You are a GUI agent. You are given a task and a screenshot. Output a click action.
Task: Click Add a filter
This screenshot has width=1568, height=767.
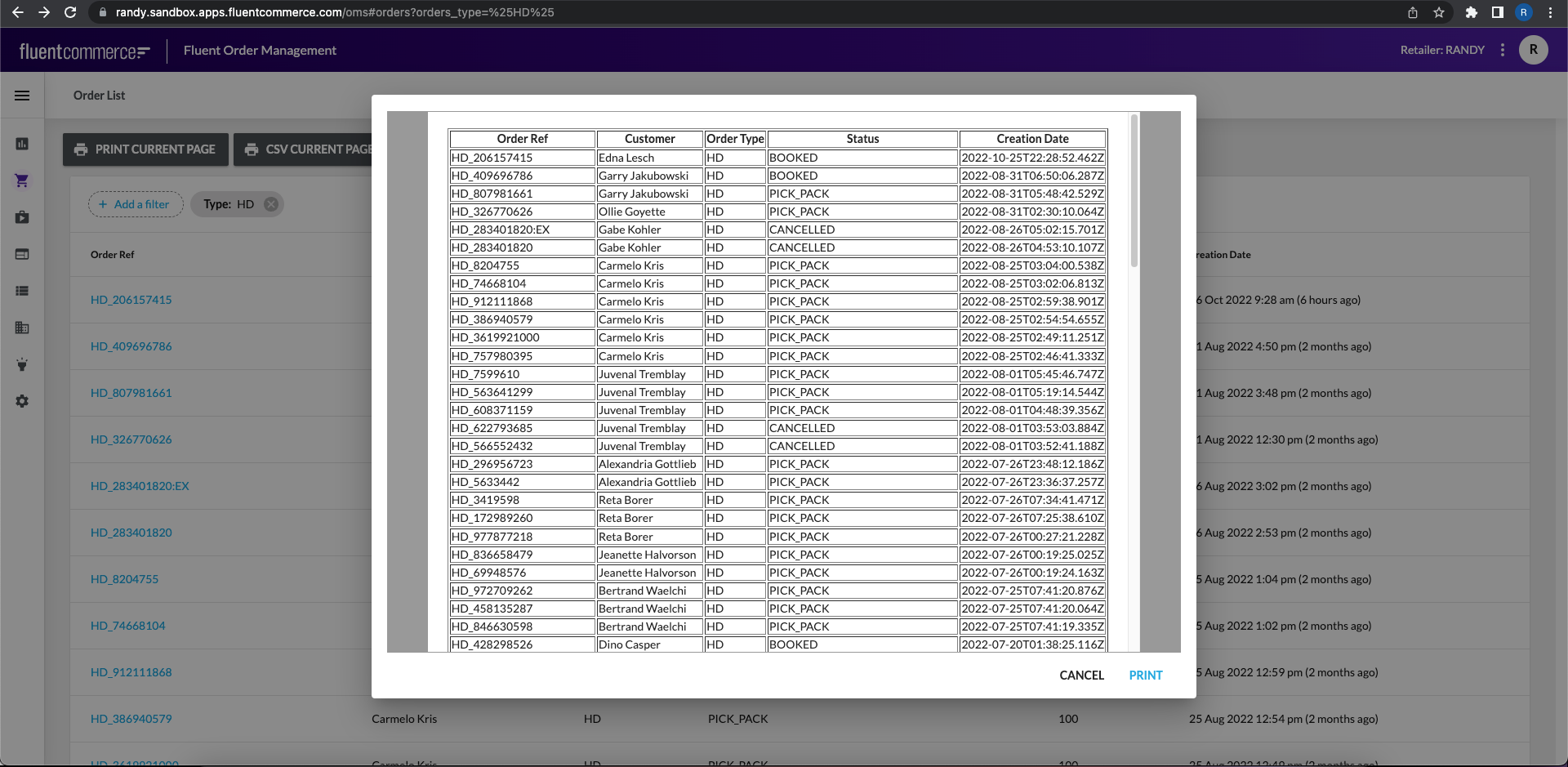[136, 204]
